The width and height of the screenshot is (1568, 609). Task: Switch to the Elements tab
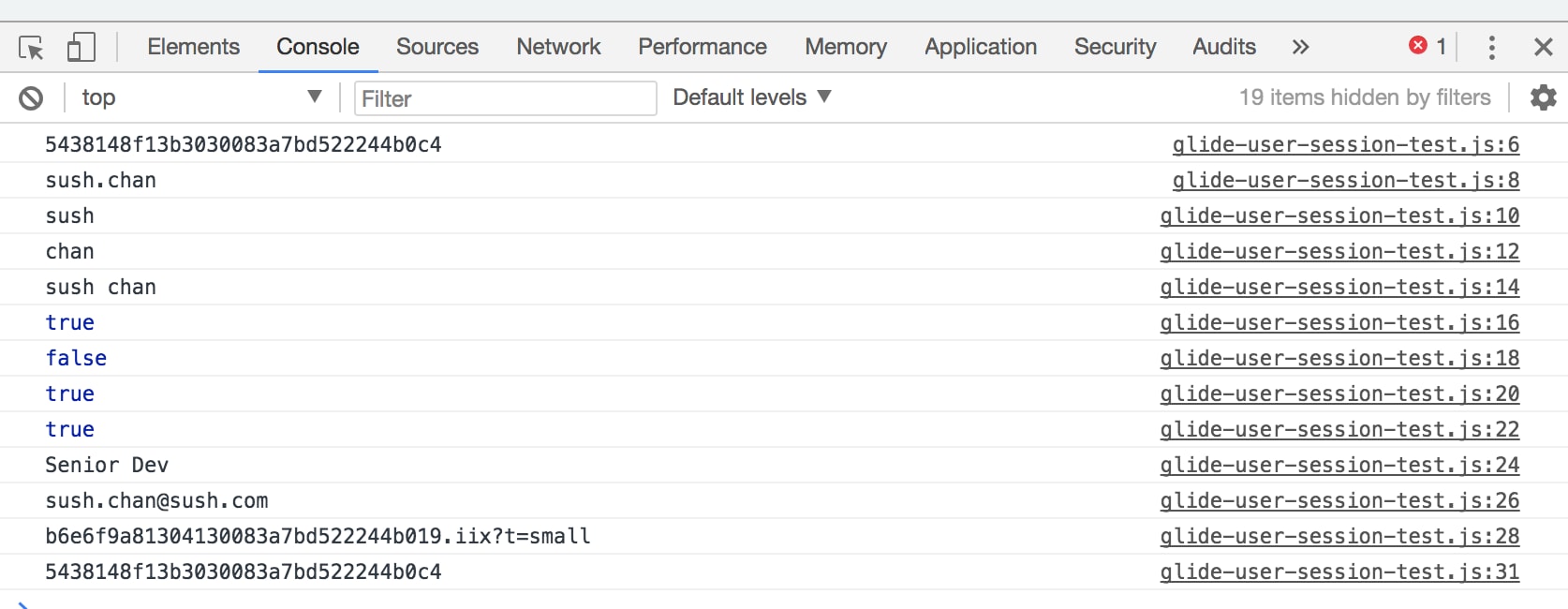pos(194,47)
